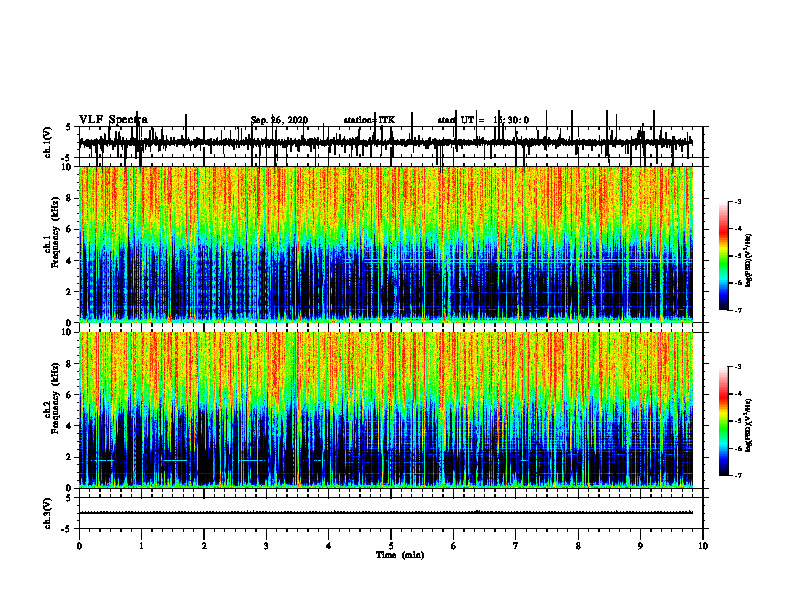This screenshot has height=612, width=792.
Task: Click the x-axis tick label '10'
Action: click(703, 546)
